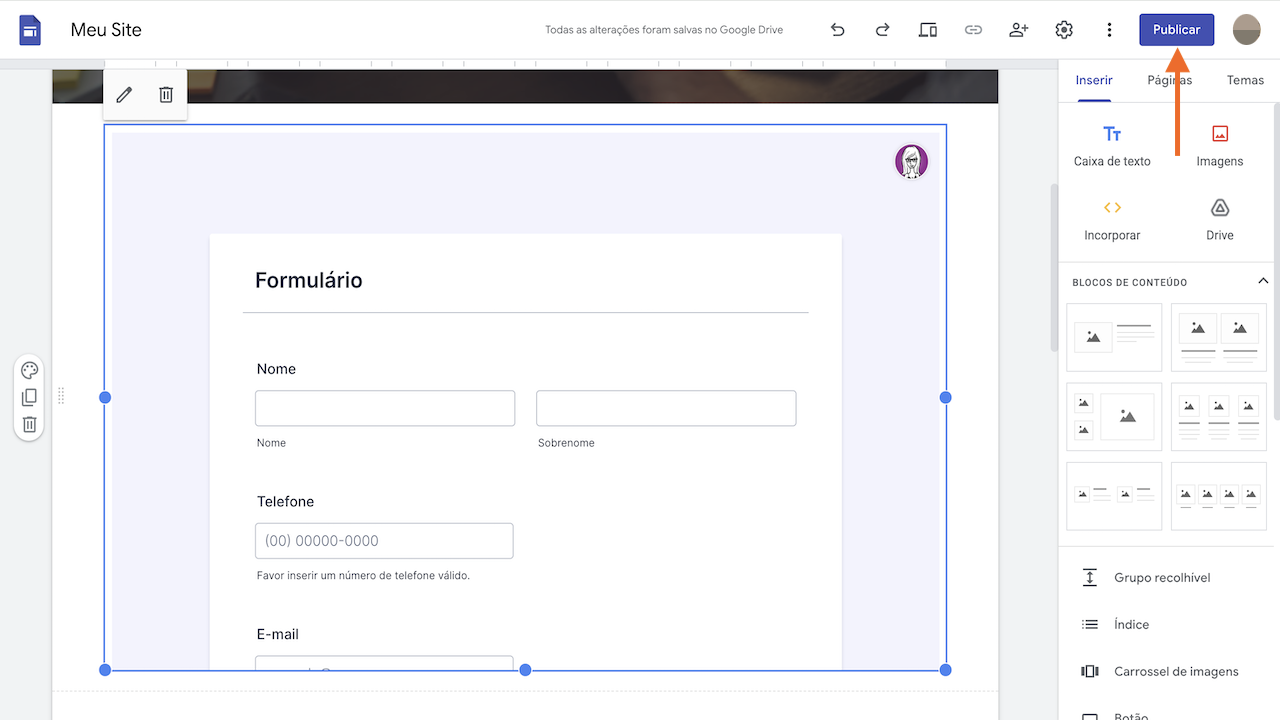Screen dimensions: 1280x720
Task: Click the Telefone input field
Action: (x=384, y=541)
